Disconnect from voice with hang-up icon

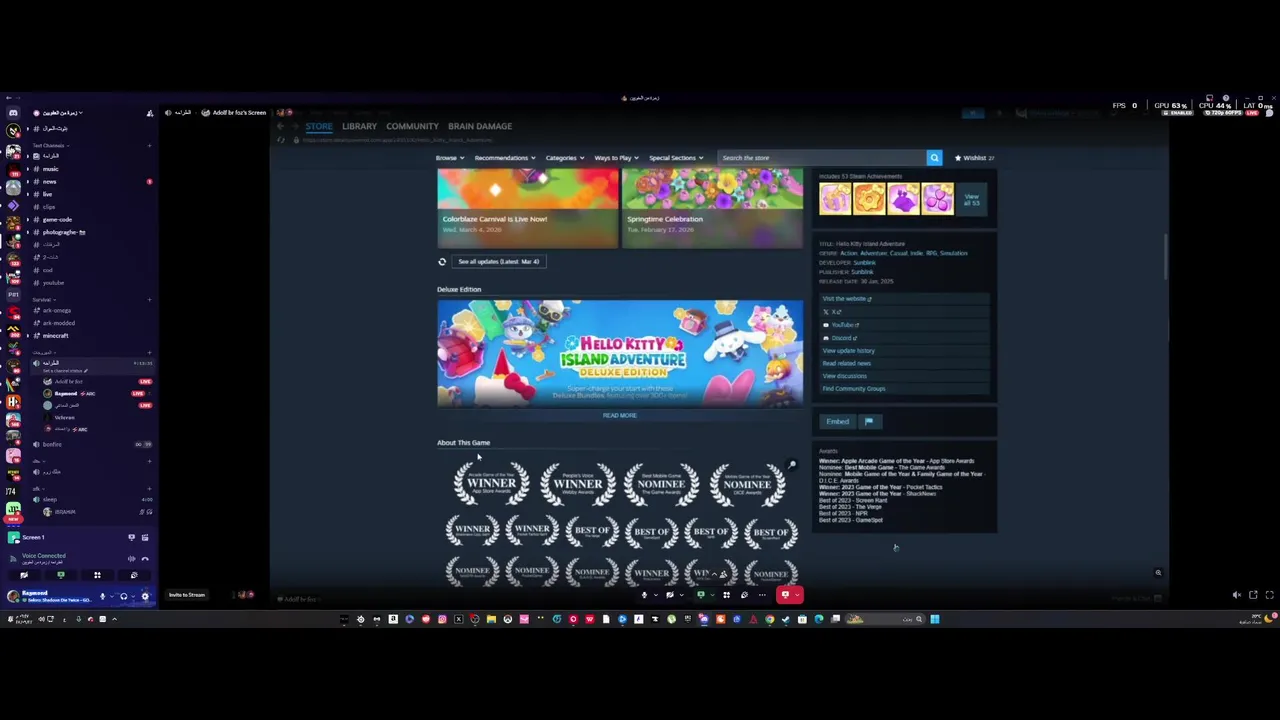pyautogui.click(x=145, y=559)
